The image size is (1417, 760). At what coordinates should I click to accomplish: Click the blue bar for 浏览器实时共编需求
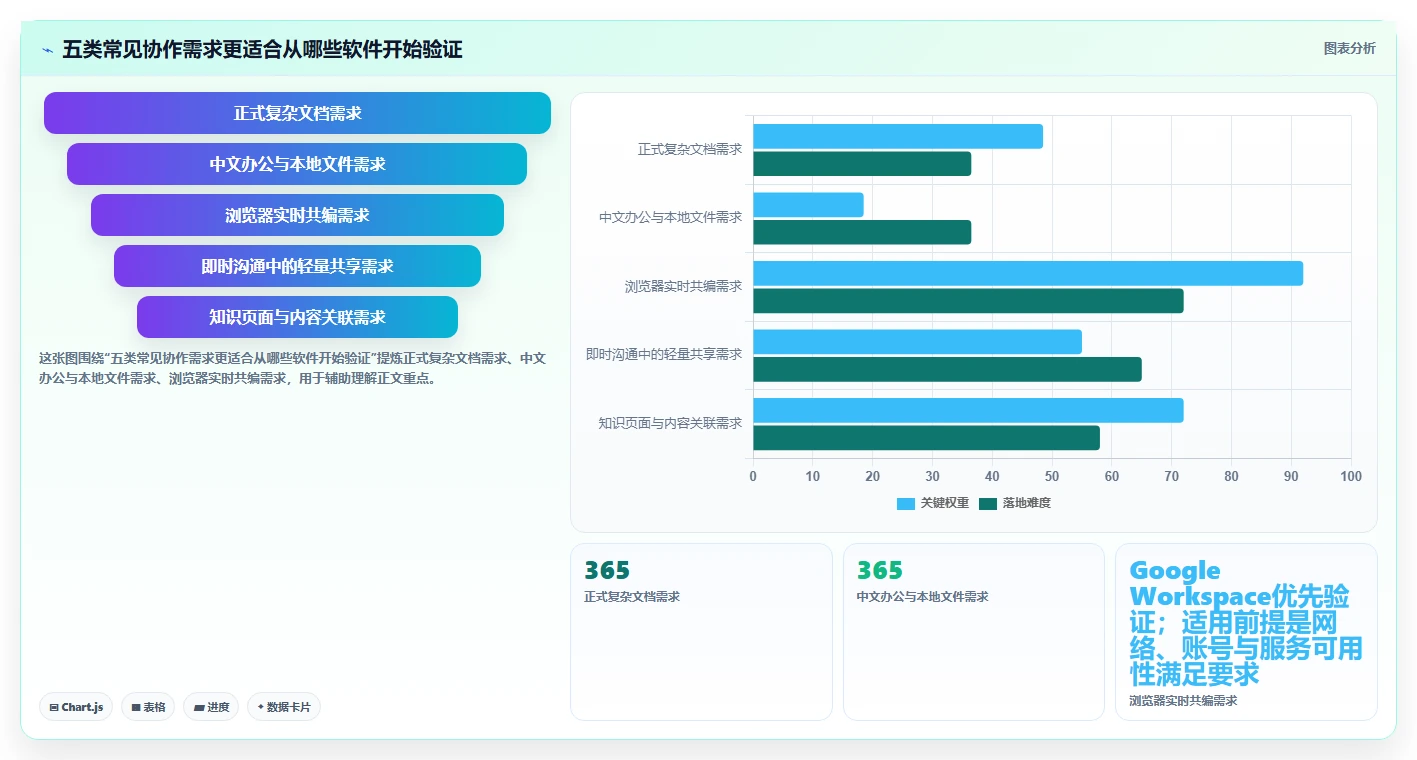(x=1028, y=273)
